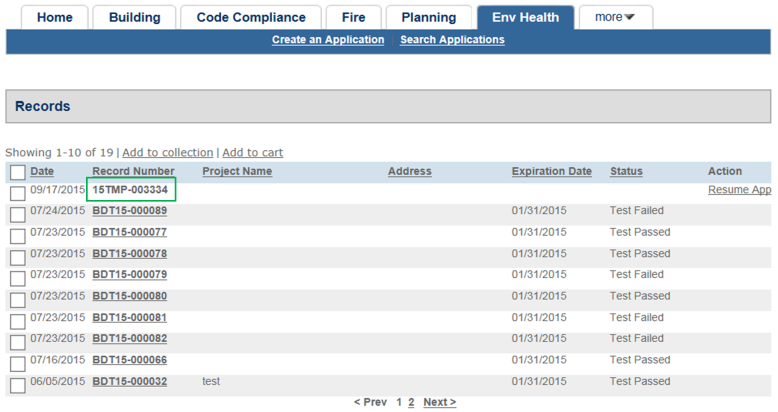Go to the Fire tab
Viewport: 778px width, 412px height.
point(353,17)
